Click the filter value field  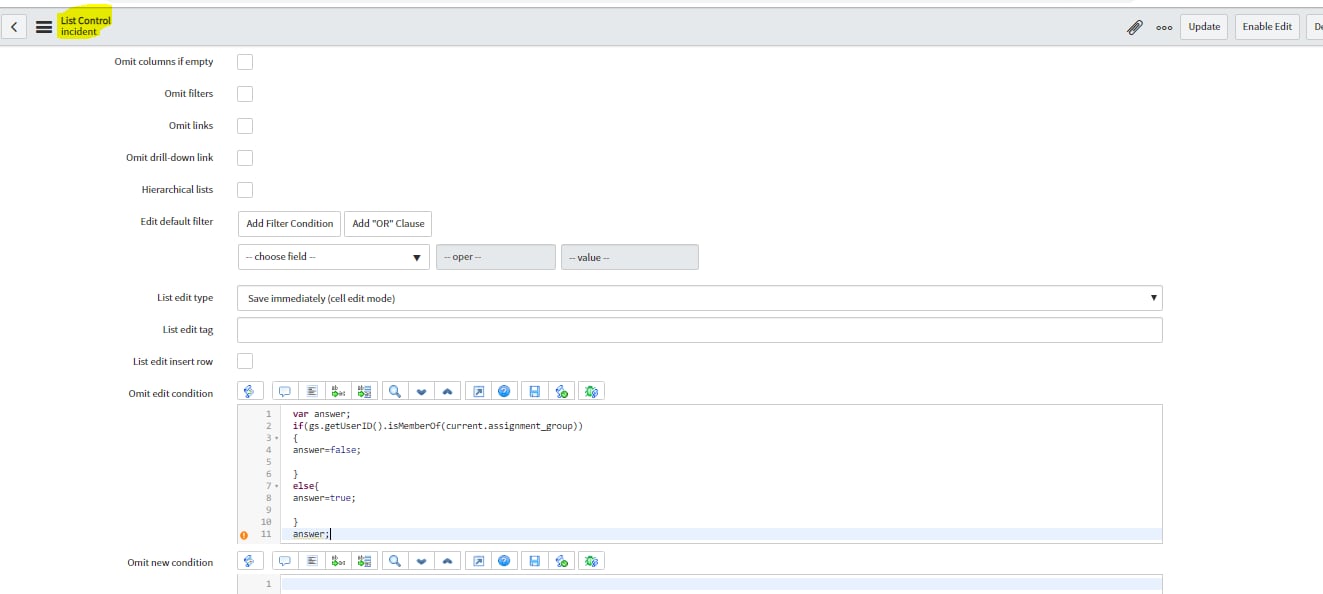tap(630, 257)
